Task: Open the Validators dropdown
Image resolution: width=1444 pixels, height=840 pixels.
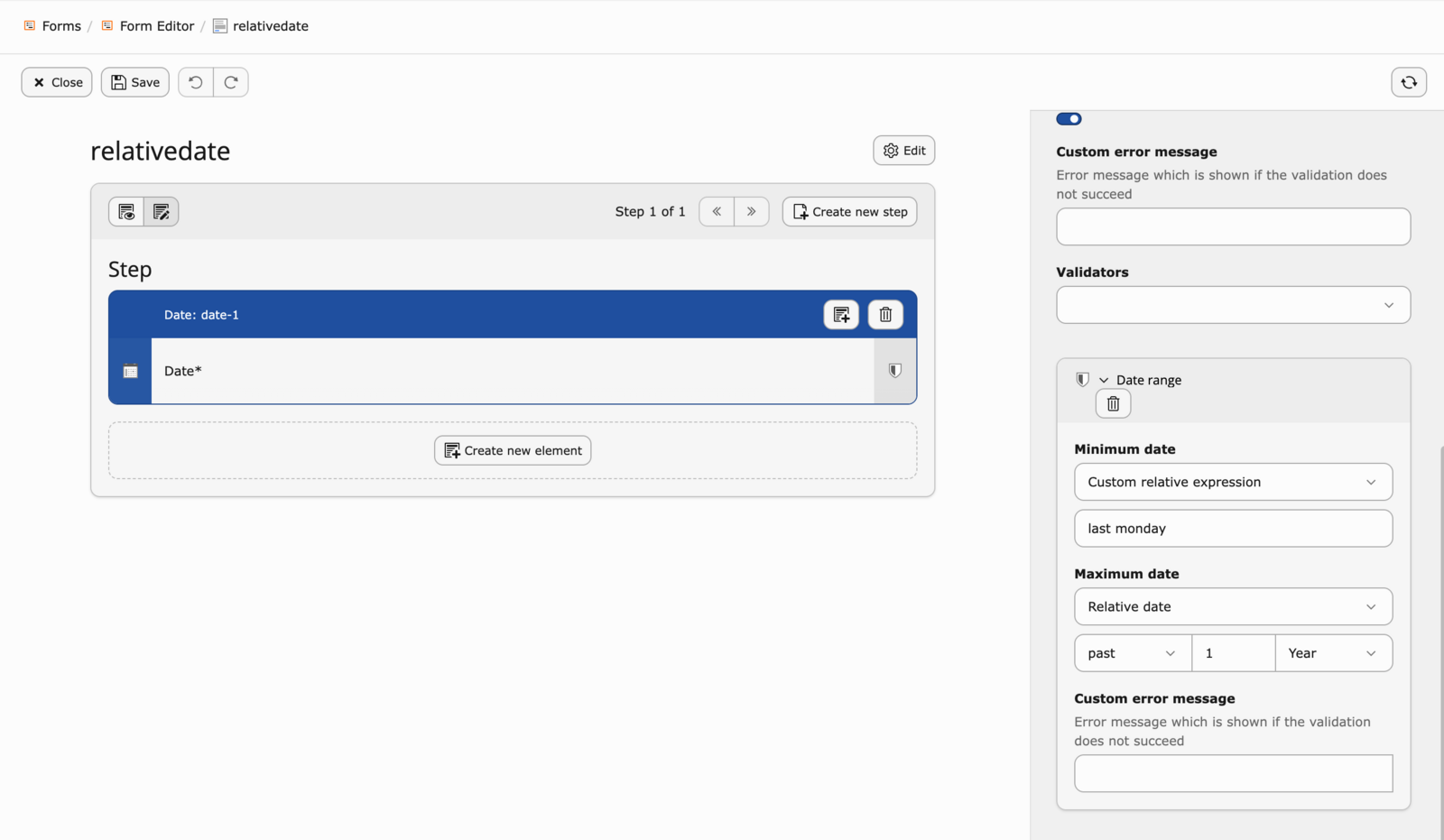Action: coord(1233,305)
